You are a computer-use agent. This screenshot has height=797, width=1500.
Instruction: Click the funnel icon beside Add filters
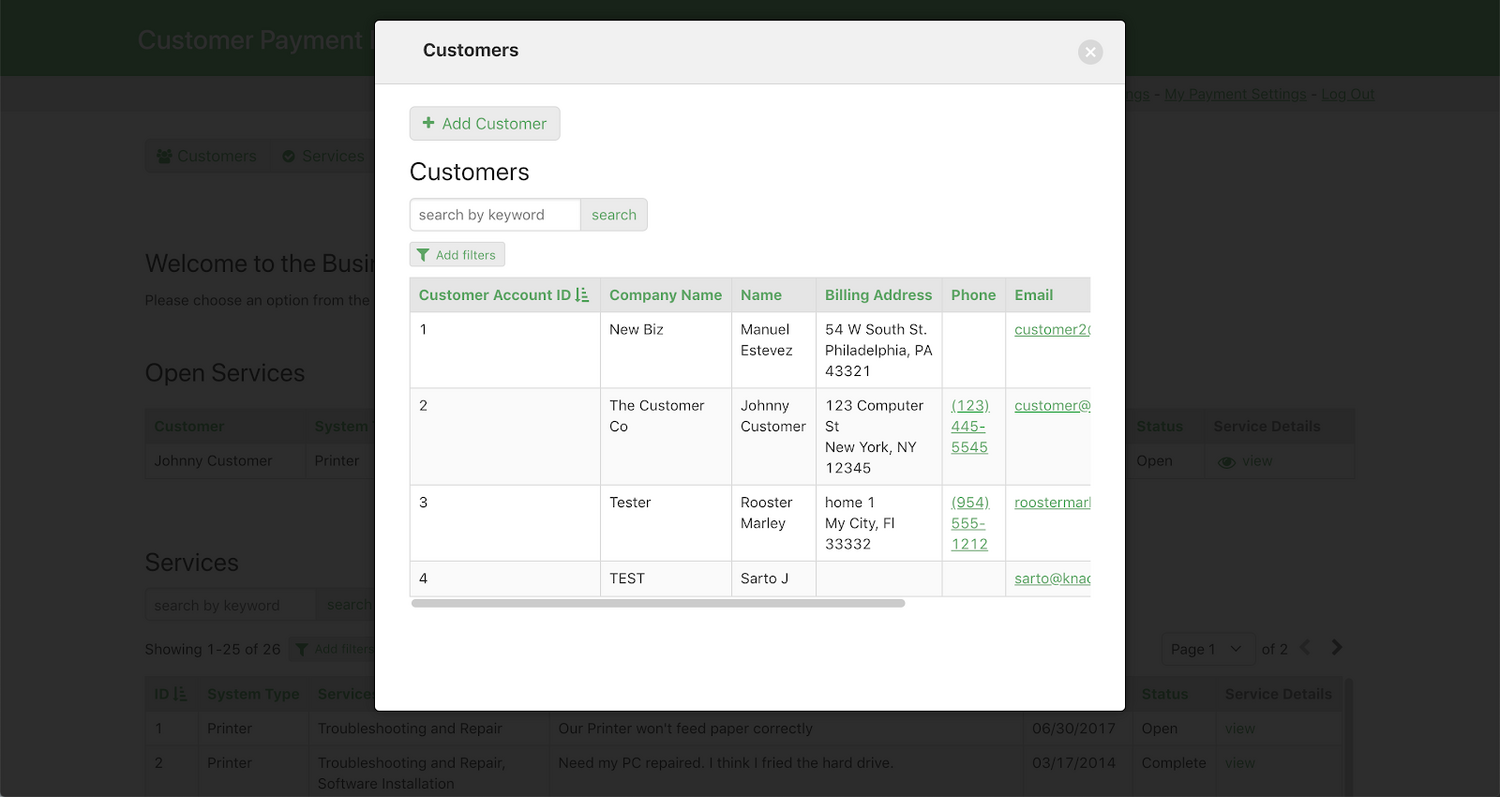(423, 255)
